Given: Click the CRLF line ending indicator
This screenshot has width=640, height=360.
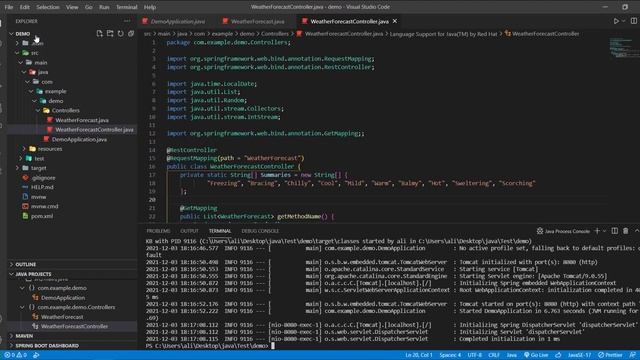Looking at the screenshot, I should [494, 355].
